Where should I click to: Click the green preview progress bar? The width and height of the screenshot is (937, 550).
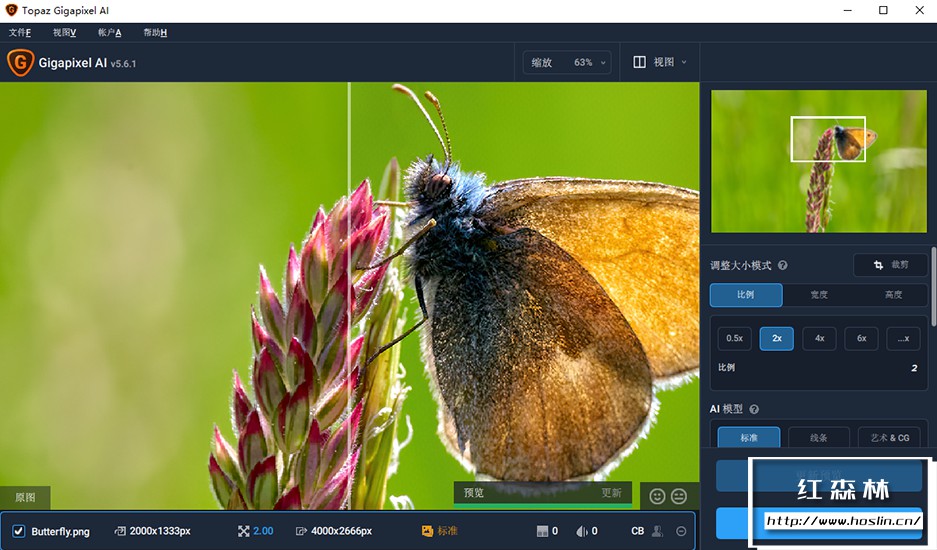click(x=543, y=506)
